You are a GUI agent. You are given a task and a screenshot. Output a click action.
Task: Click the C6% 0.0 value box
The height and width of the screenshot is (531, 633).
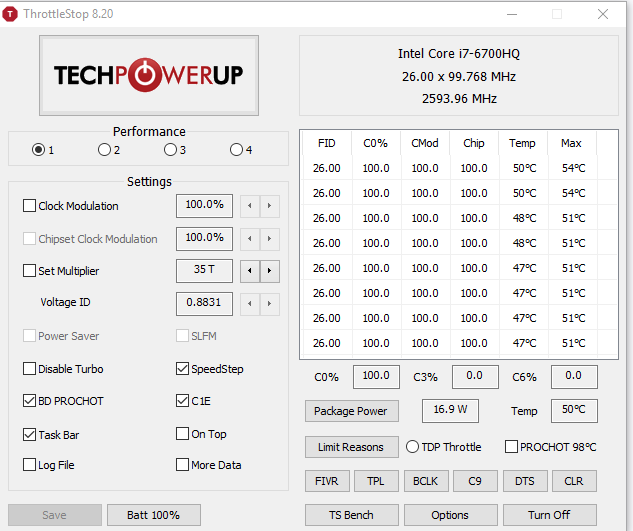point(574,377)
